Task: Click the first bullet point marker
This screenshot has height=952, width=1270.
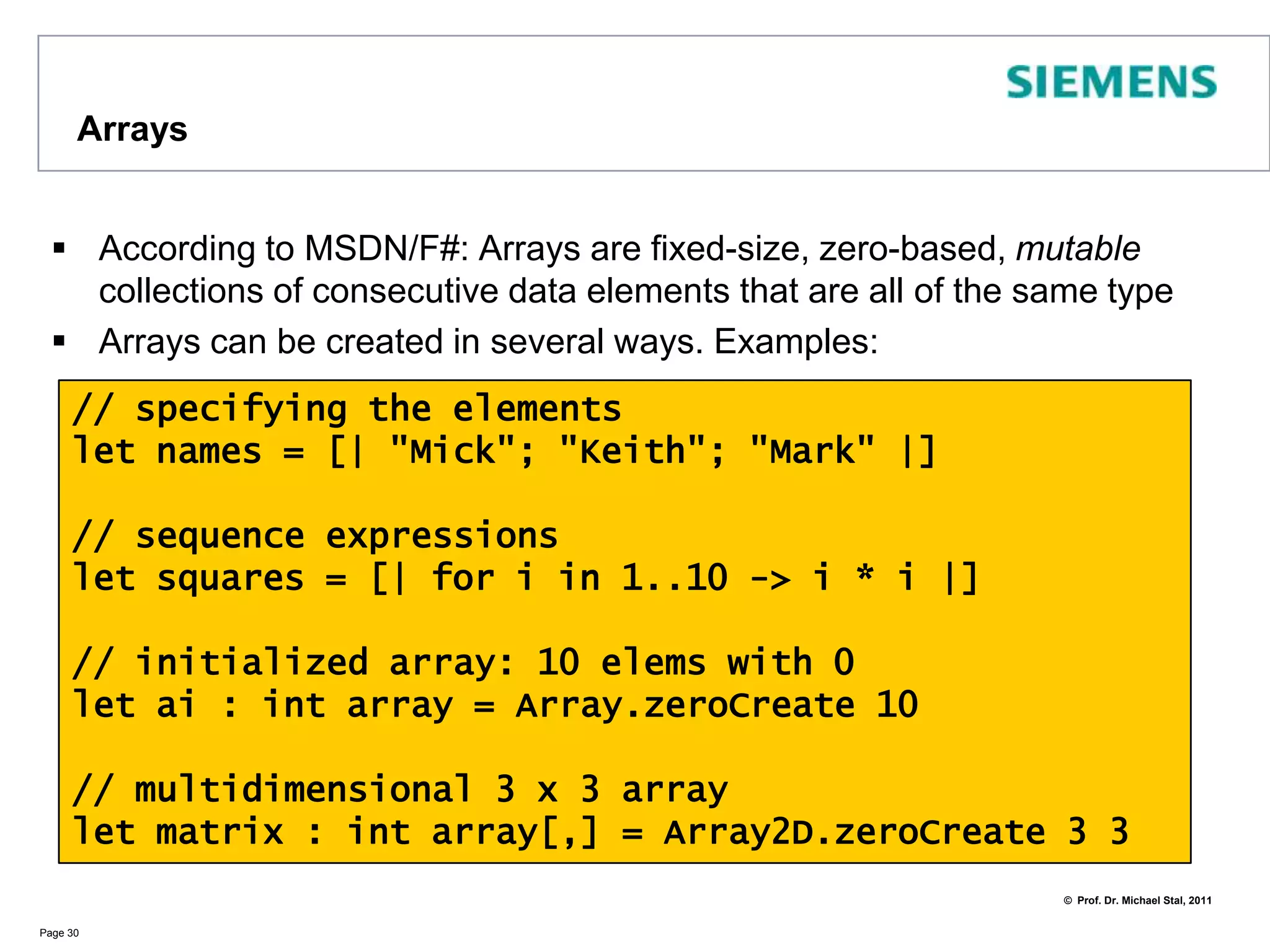Action: coord(60,249)
